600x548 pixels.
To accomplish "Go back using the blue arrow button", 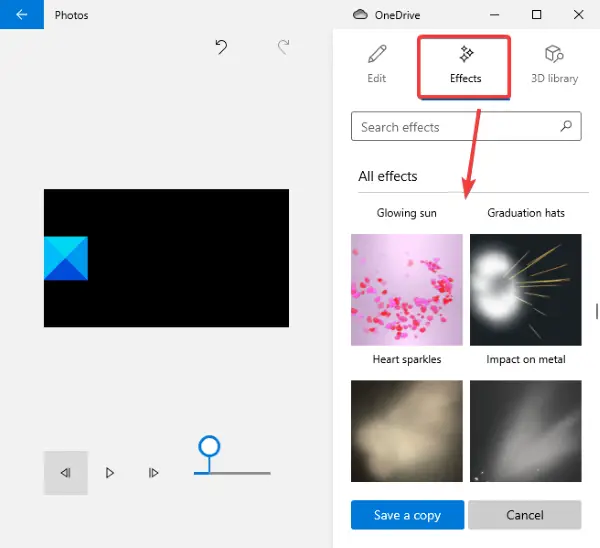I will [x=22, y=15].
